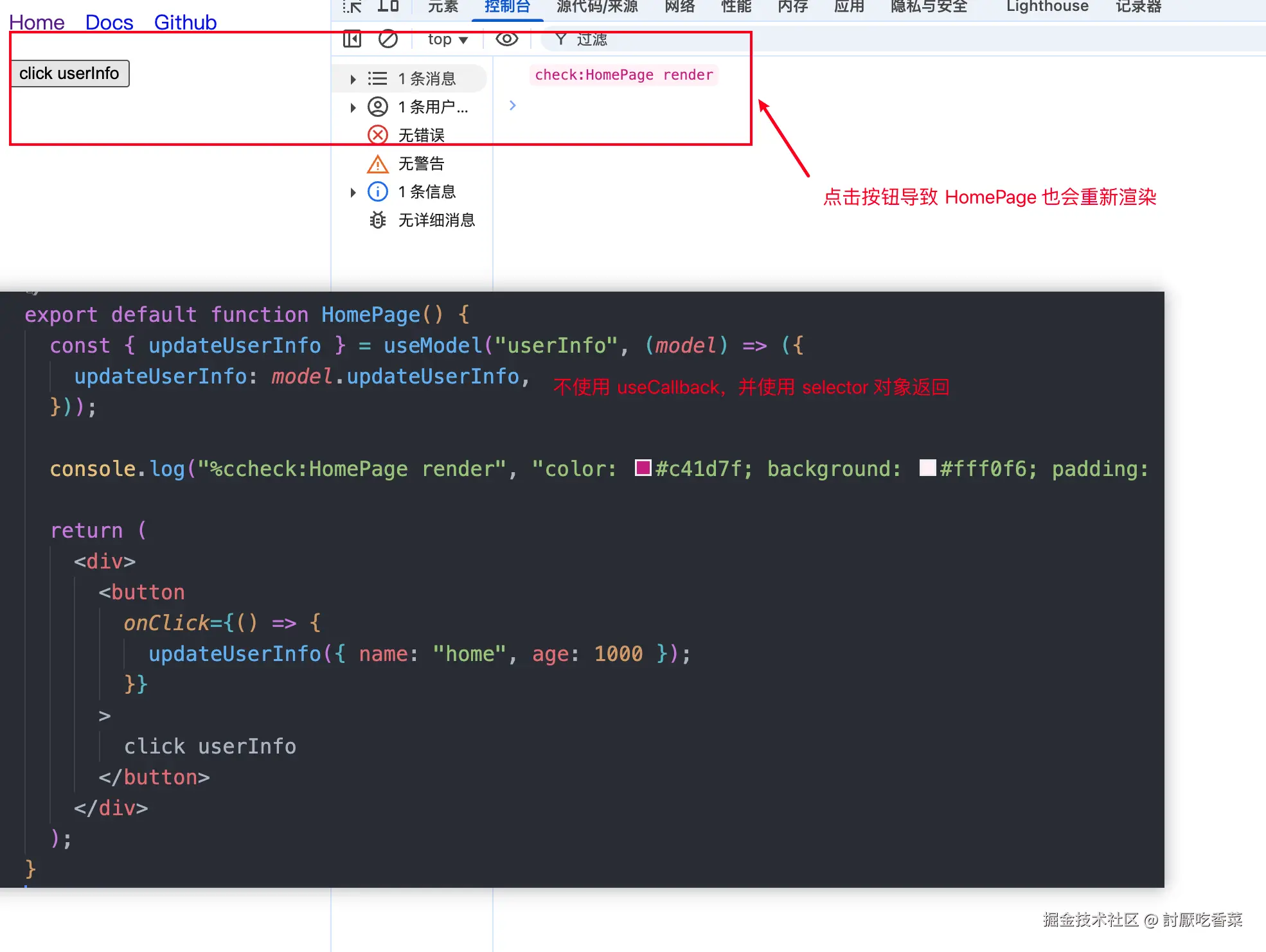Open the top context dropdown
1266x952 pixels.
pos(447,39)
